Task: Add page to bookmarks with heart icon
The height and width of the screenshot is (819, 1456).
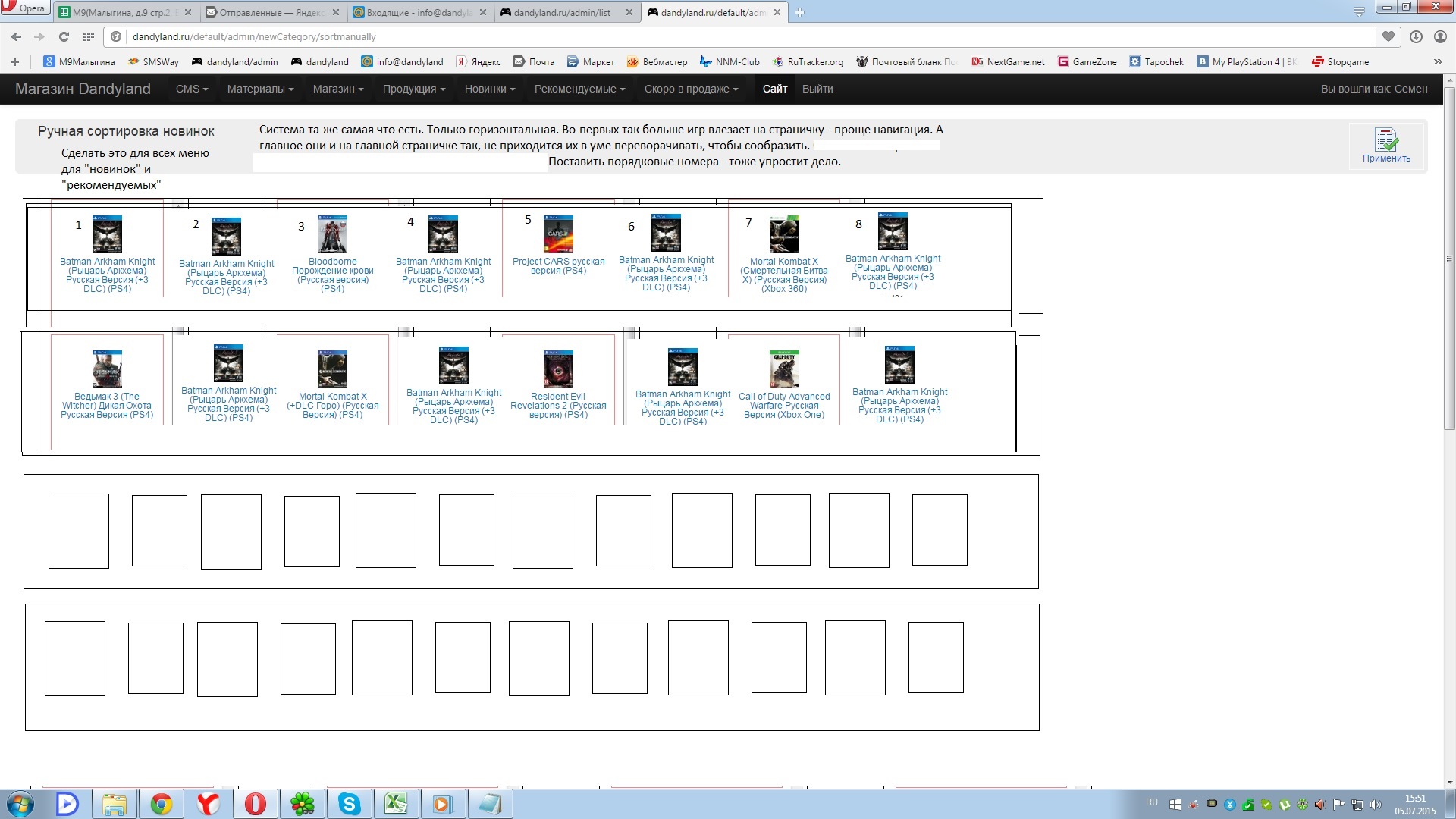Action: point(1389,36)
